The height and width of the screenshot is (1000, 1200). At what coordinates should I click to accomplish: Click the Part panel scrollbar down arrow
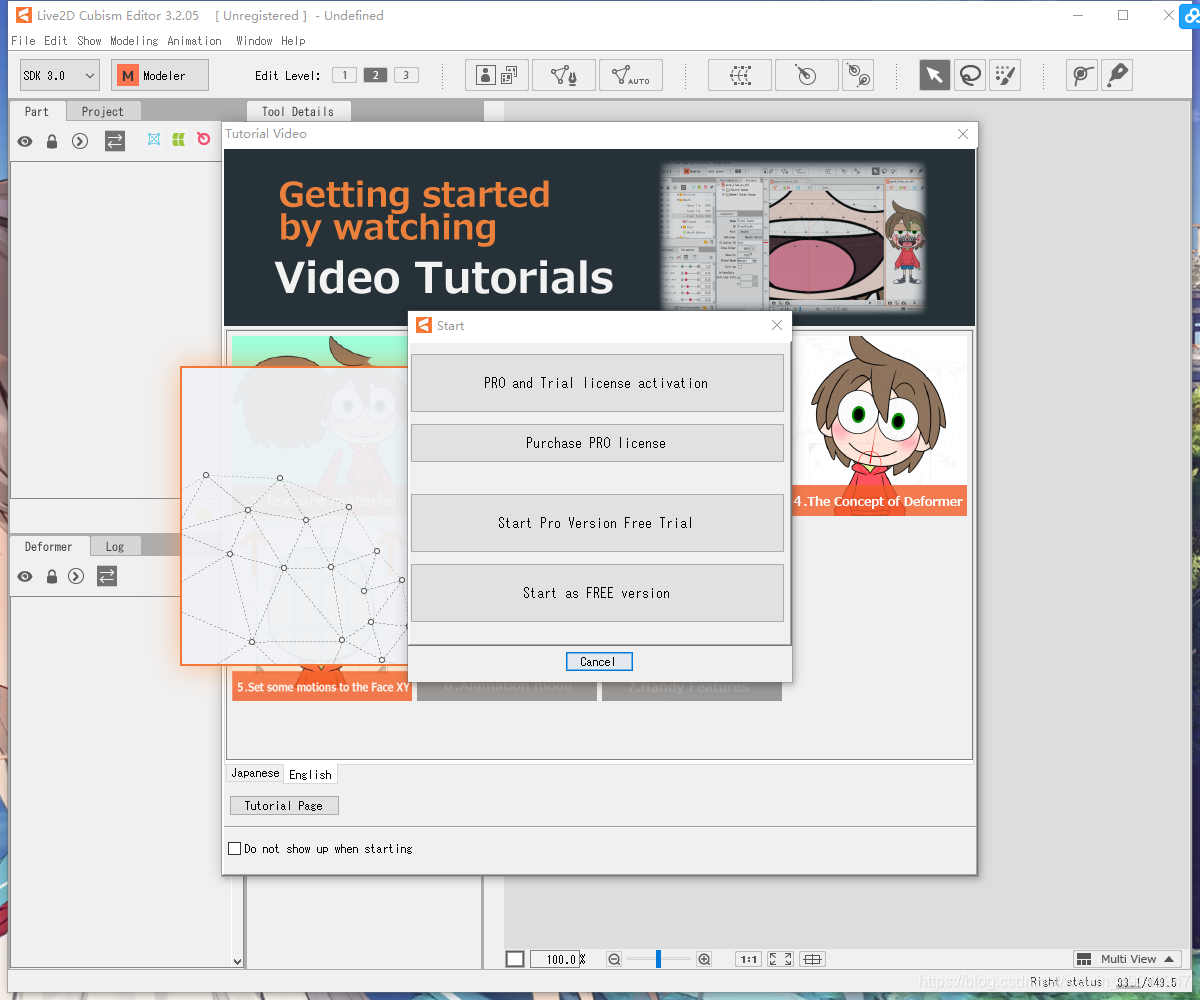pos(237,962)
